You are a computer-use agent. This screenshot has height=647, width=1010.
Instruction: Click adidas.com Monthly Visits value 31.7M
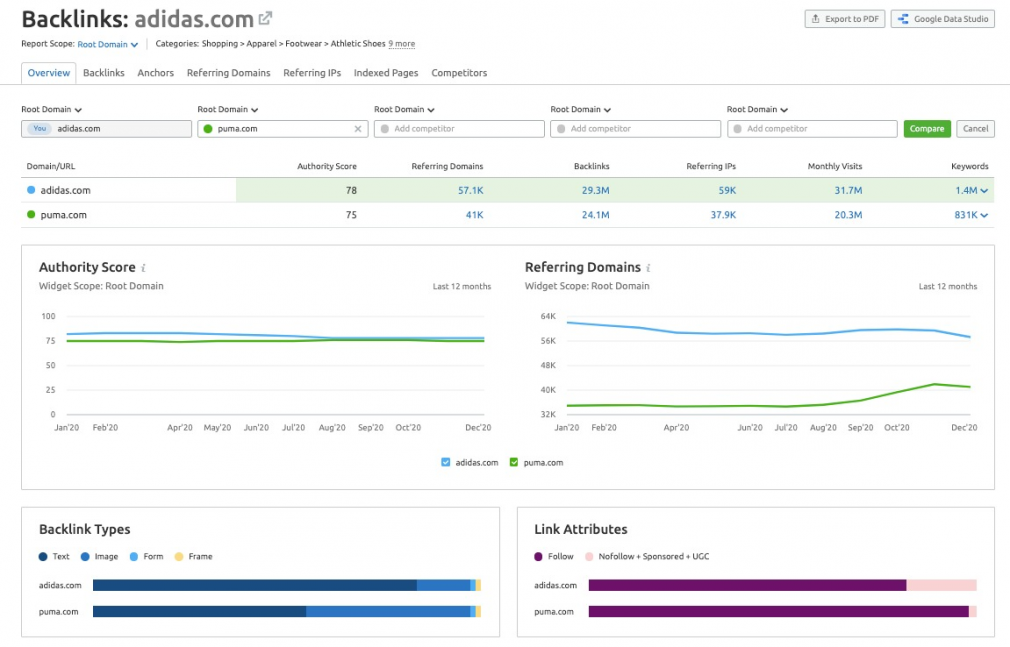tap(848, 191)
